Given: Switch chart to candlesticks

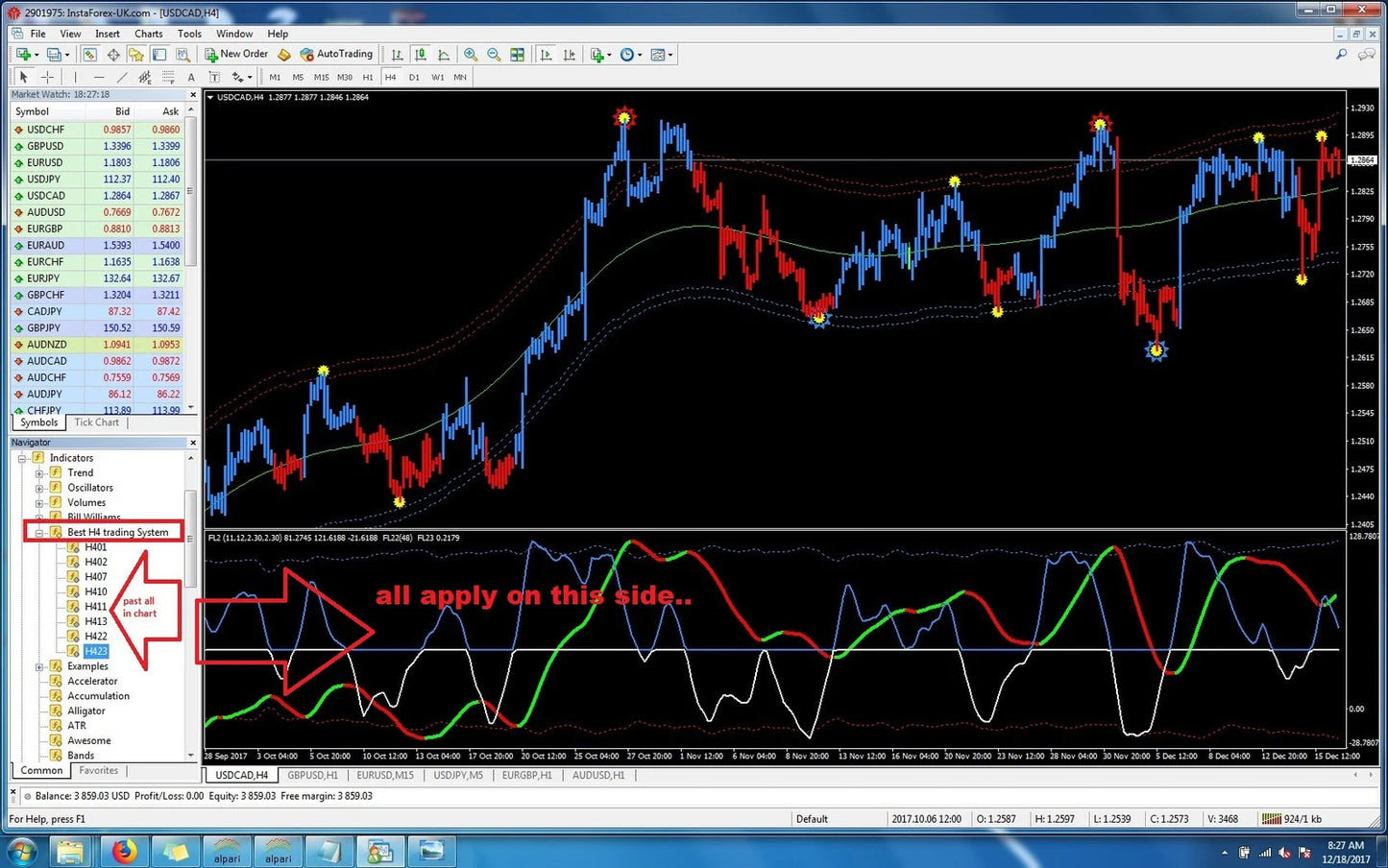Looking at the screenshot, I should (420, 55).
